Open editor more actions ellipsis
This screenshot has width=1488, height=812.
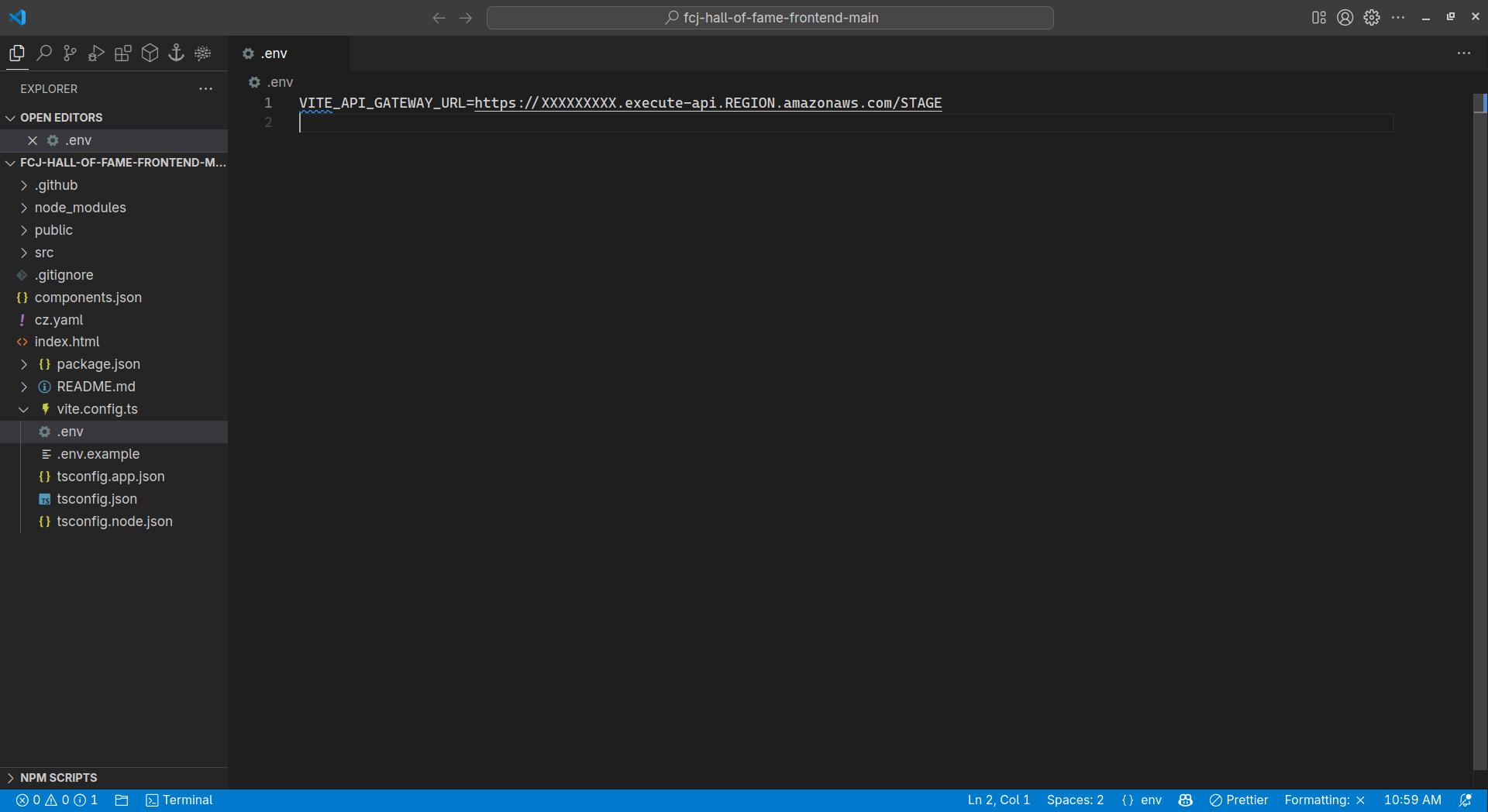[1464, 53]
